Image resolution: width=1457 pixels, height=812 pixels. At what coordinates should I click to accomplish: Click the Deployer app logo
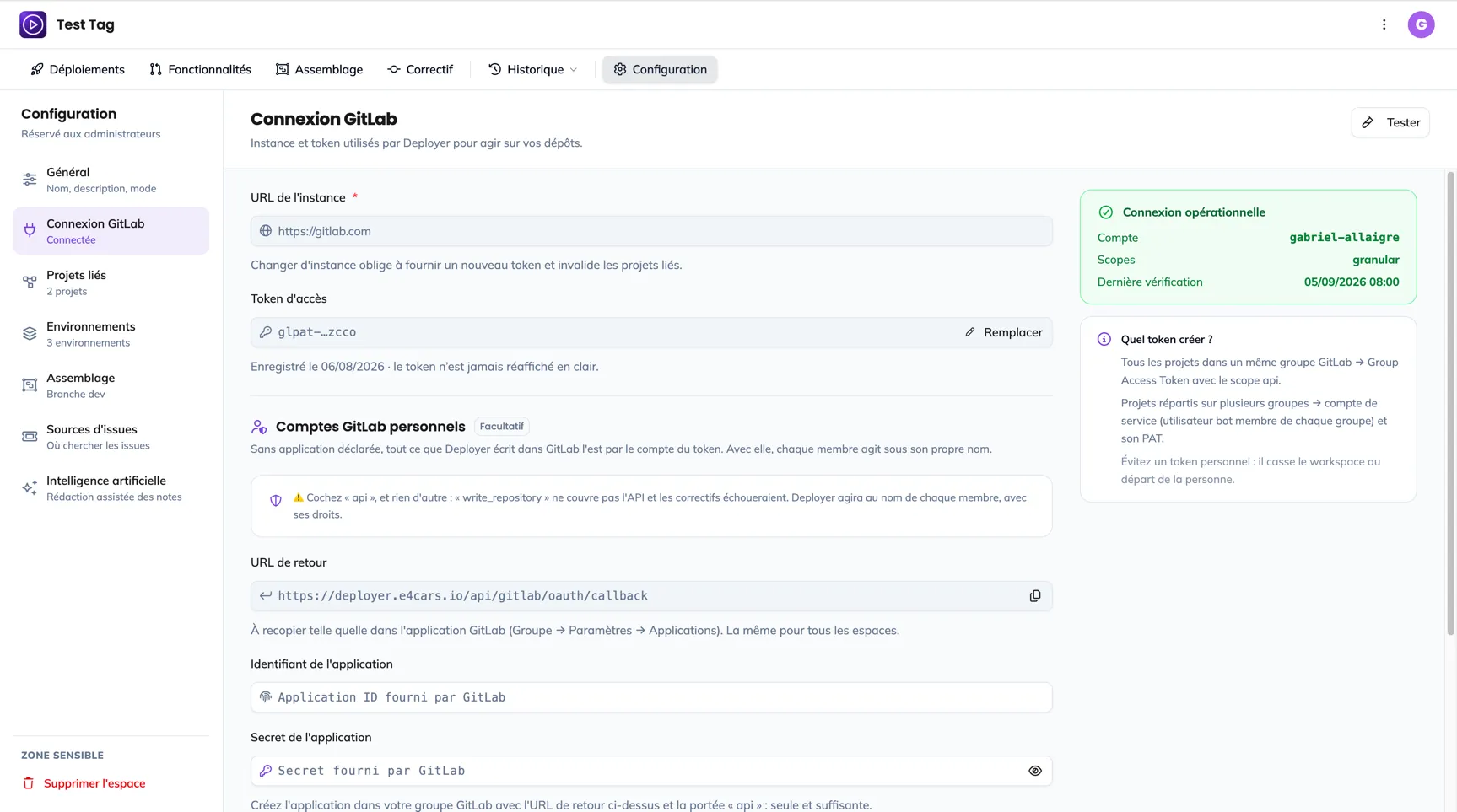pos(33,24)
